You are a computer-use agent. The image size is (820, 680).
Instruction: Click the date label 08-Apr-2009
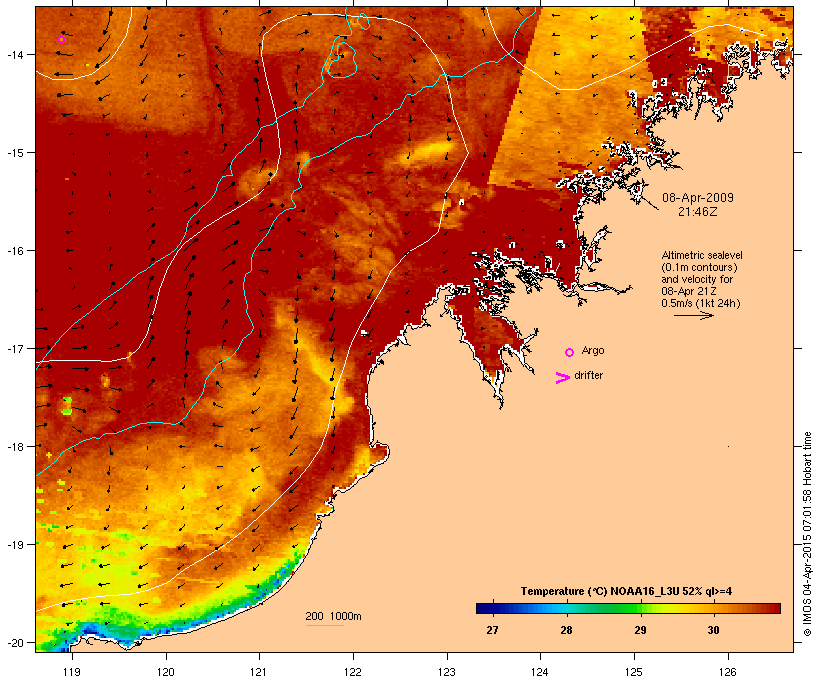[x=698, y=198]
